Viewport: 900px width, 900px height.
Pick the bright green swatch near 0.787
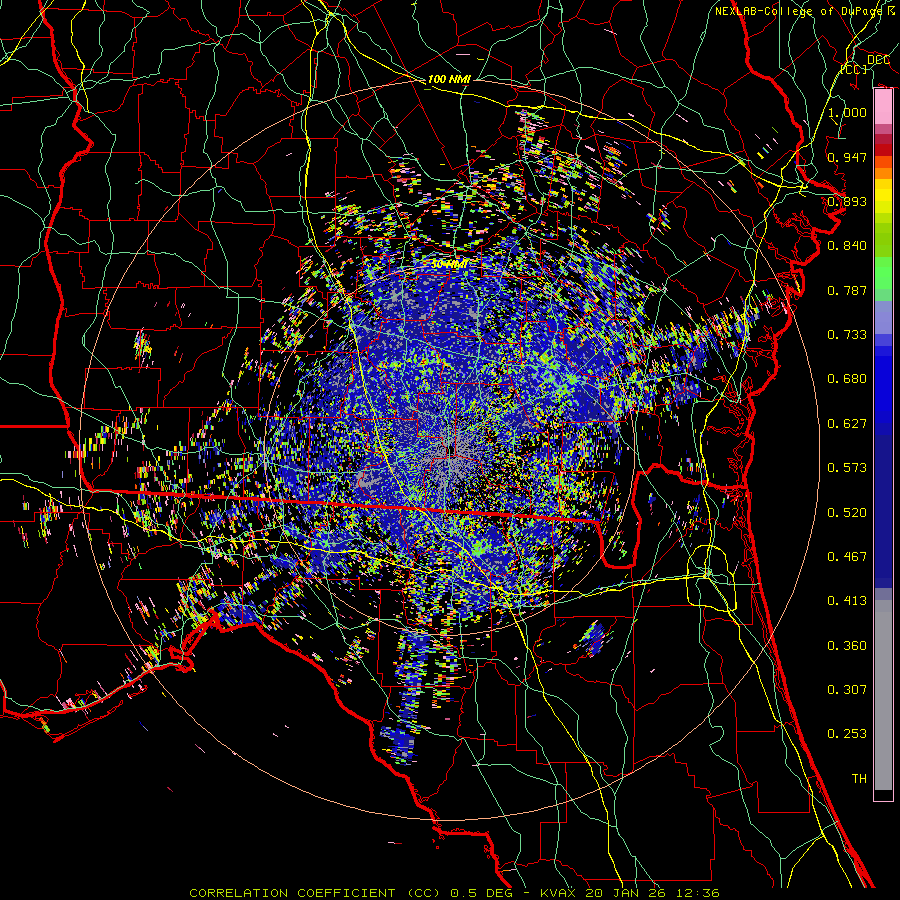coord(883,276)
